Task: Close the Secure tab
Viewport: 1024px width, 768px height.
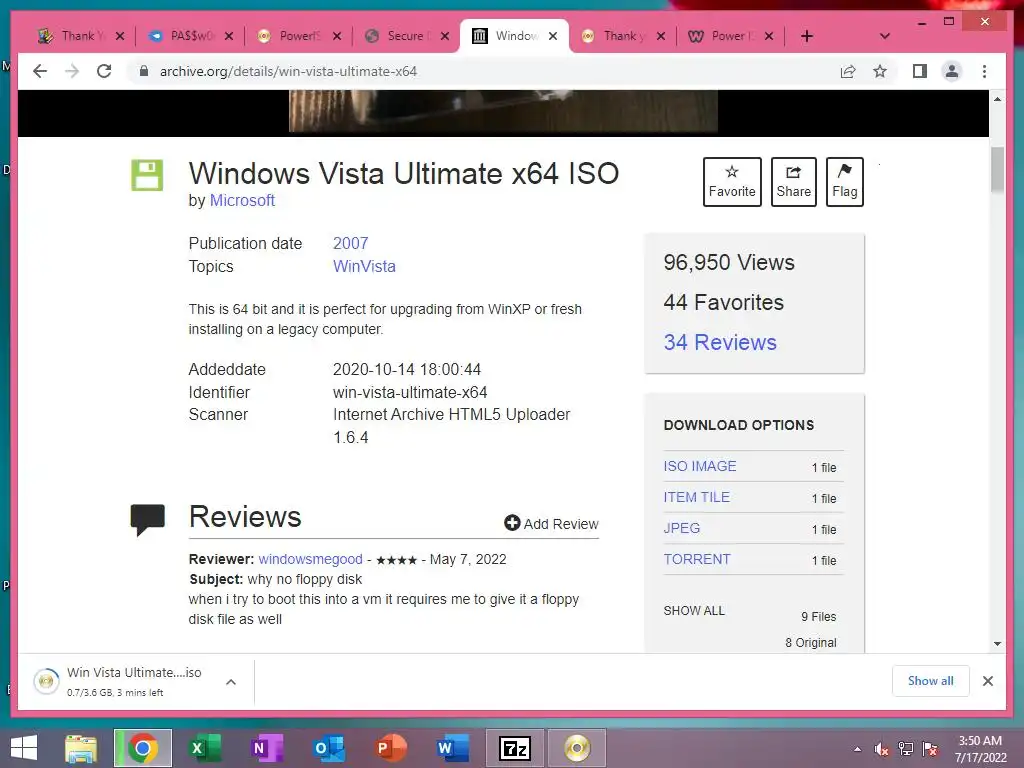Action: click(x=445, y=36)
